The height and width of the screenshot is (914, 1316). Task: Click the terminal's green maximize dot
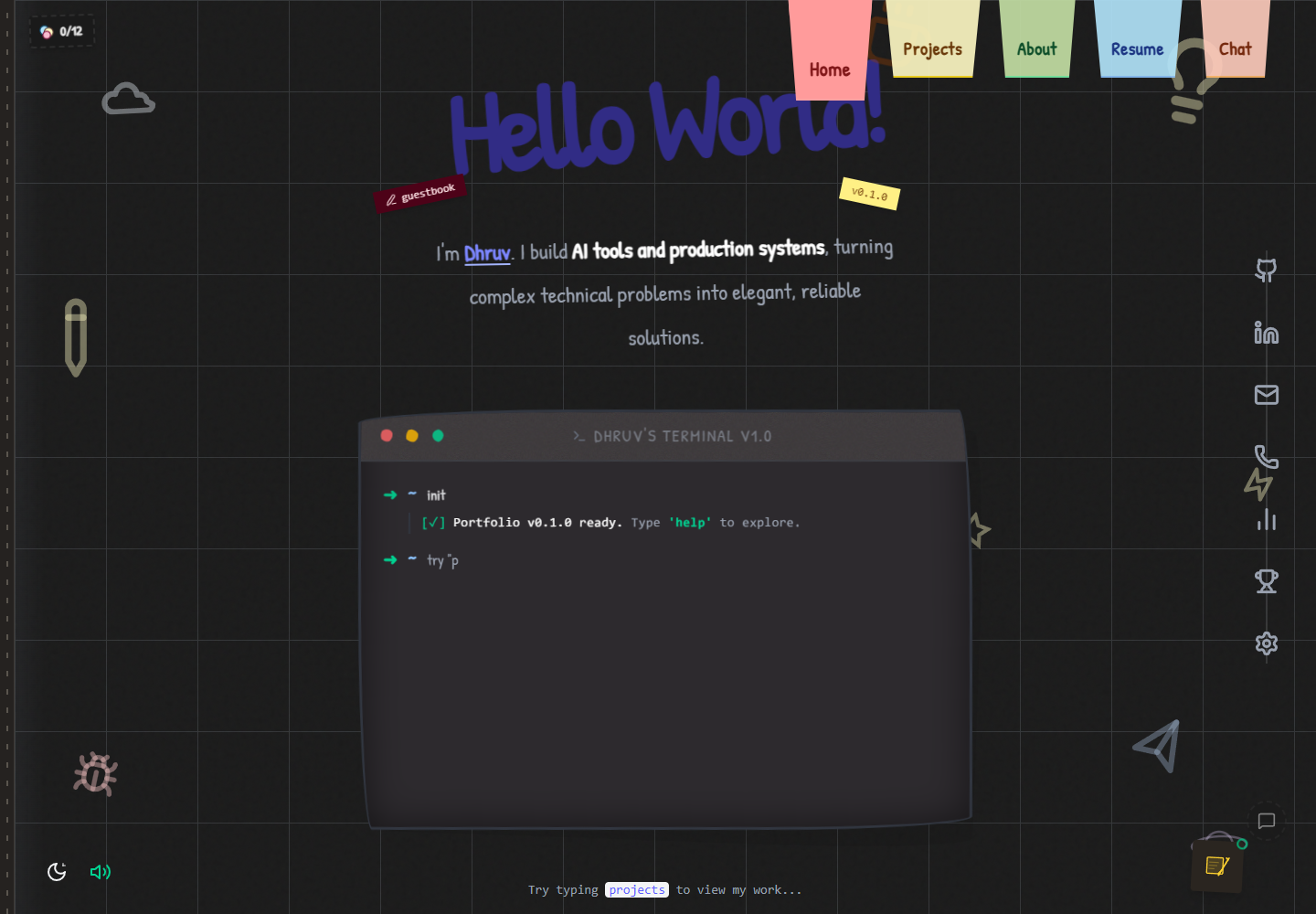click(438, 436)
